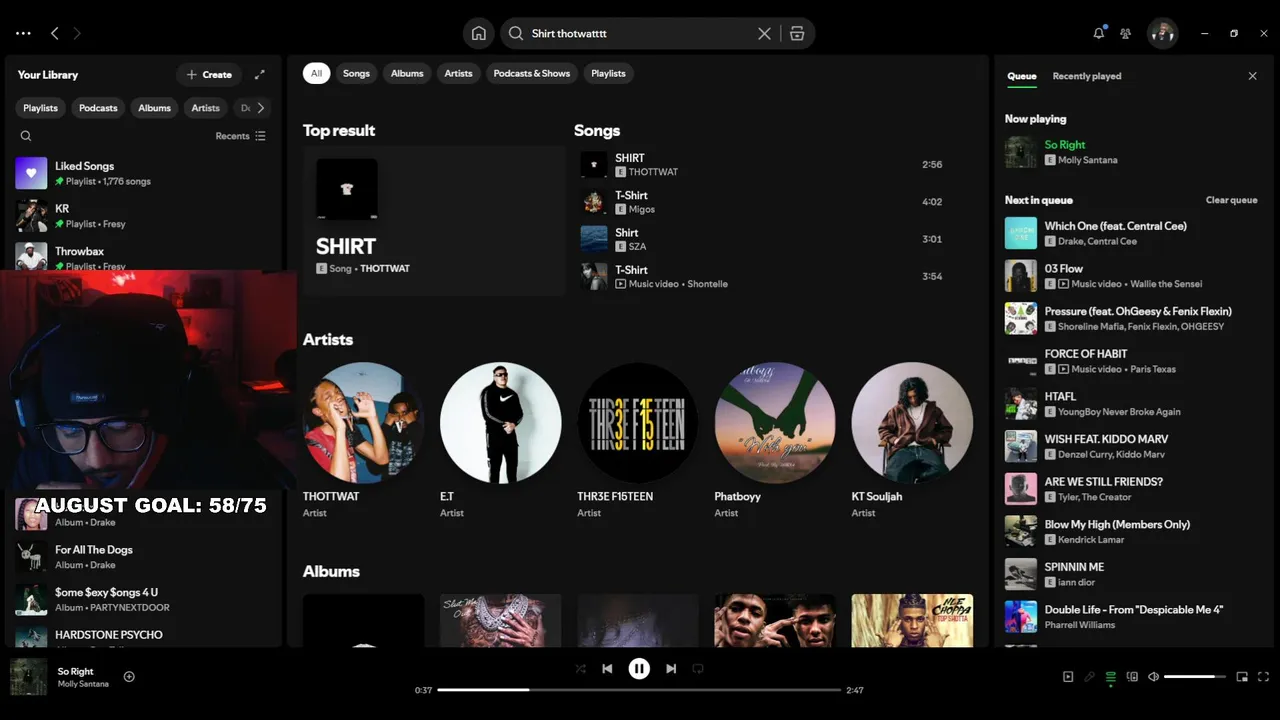Screen dimensions: 1280x720
Task: Open the Home page icon
Action: 479,33
